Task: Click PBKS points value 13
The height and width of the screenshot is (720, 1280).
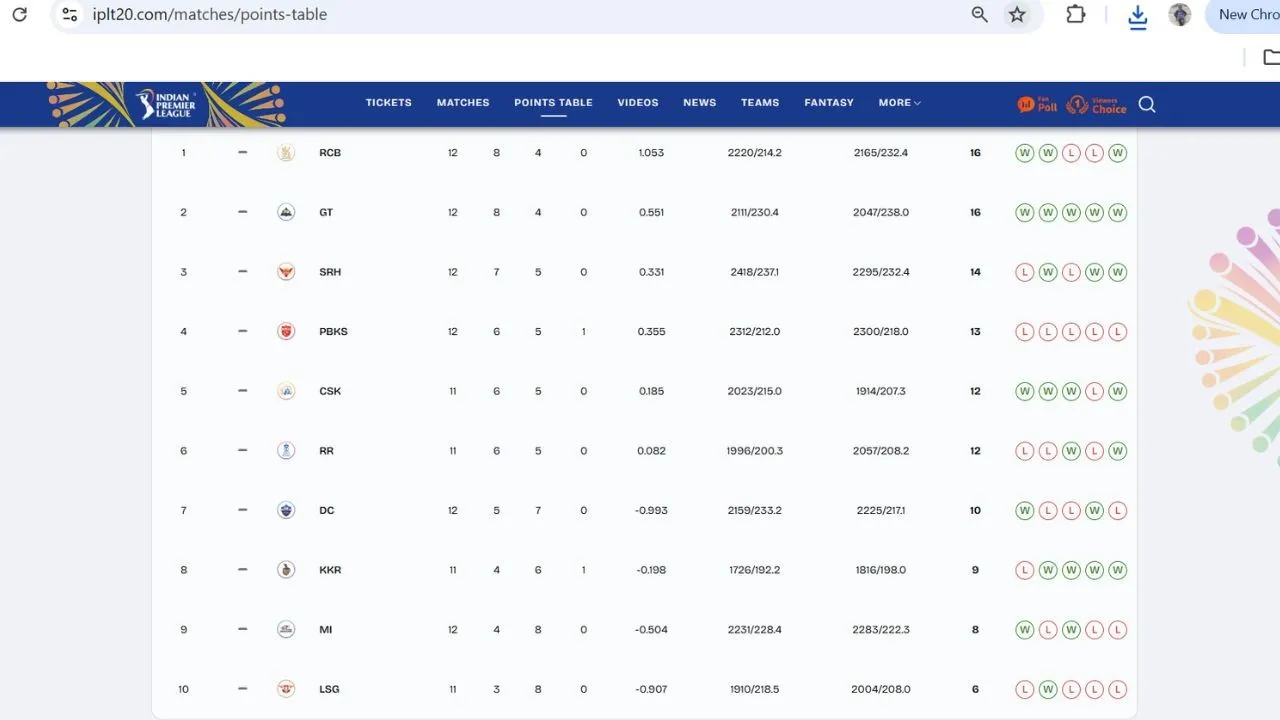Action: coord(975,331)
